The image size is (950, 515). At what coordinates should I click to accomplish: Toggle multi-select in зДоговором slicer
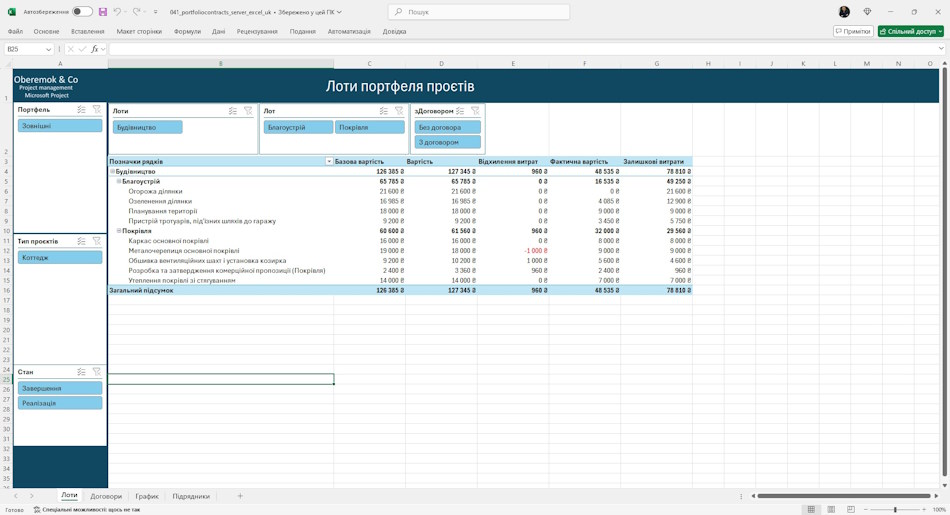pyautogui.click(x=460, y=111)
